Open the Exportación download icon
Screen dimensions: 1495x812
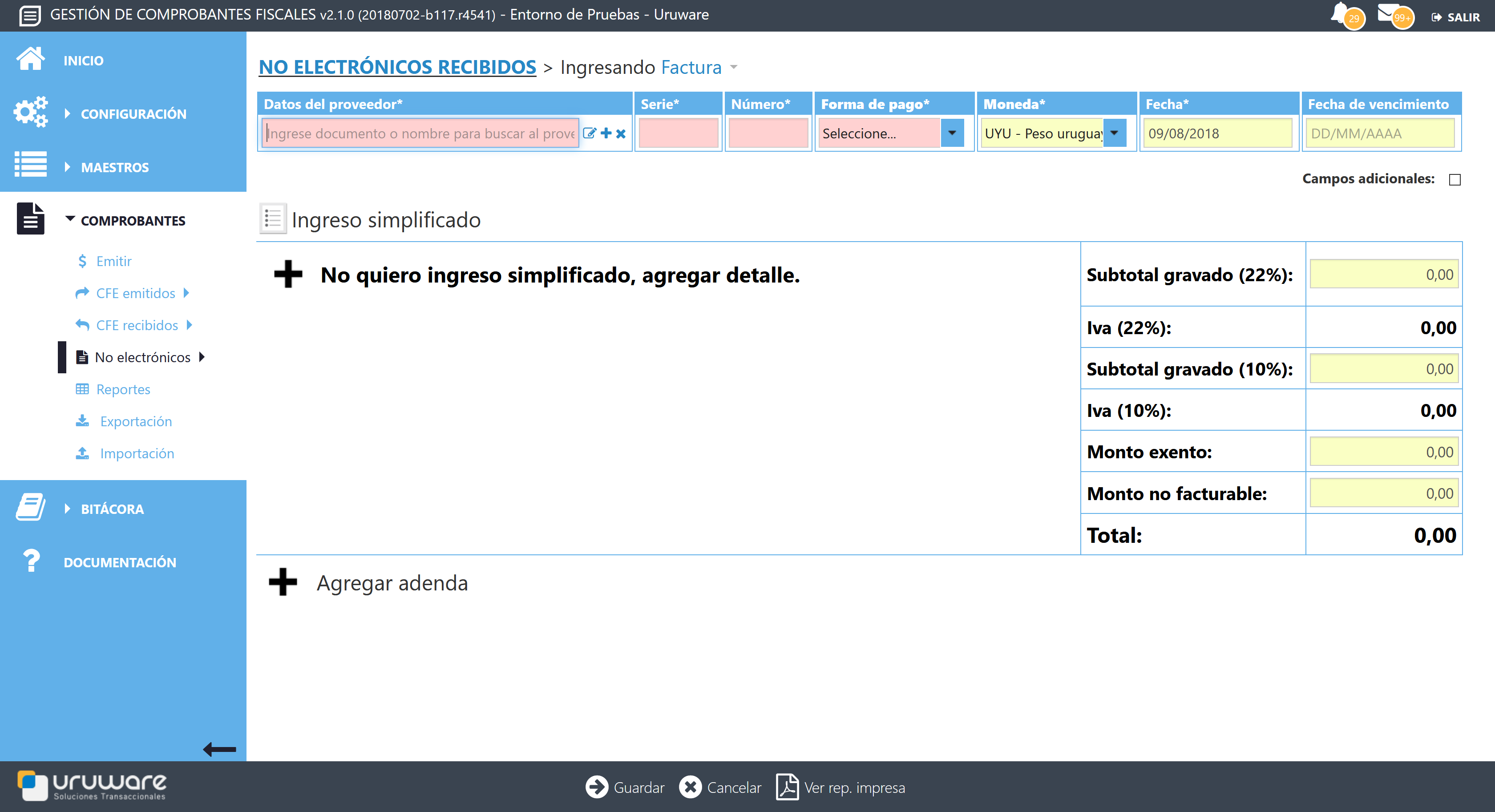(82, 421)
